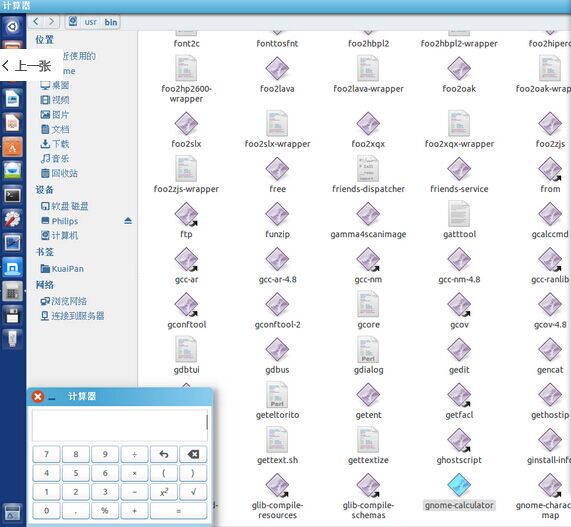This screenshot has width=571, height=527.
Task: Open the Documents (文档) sidebar folder
Action: (x=55, y=129)
